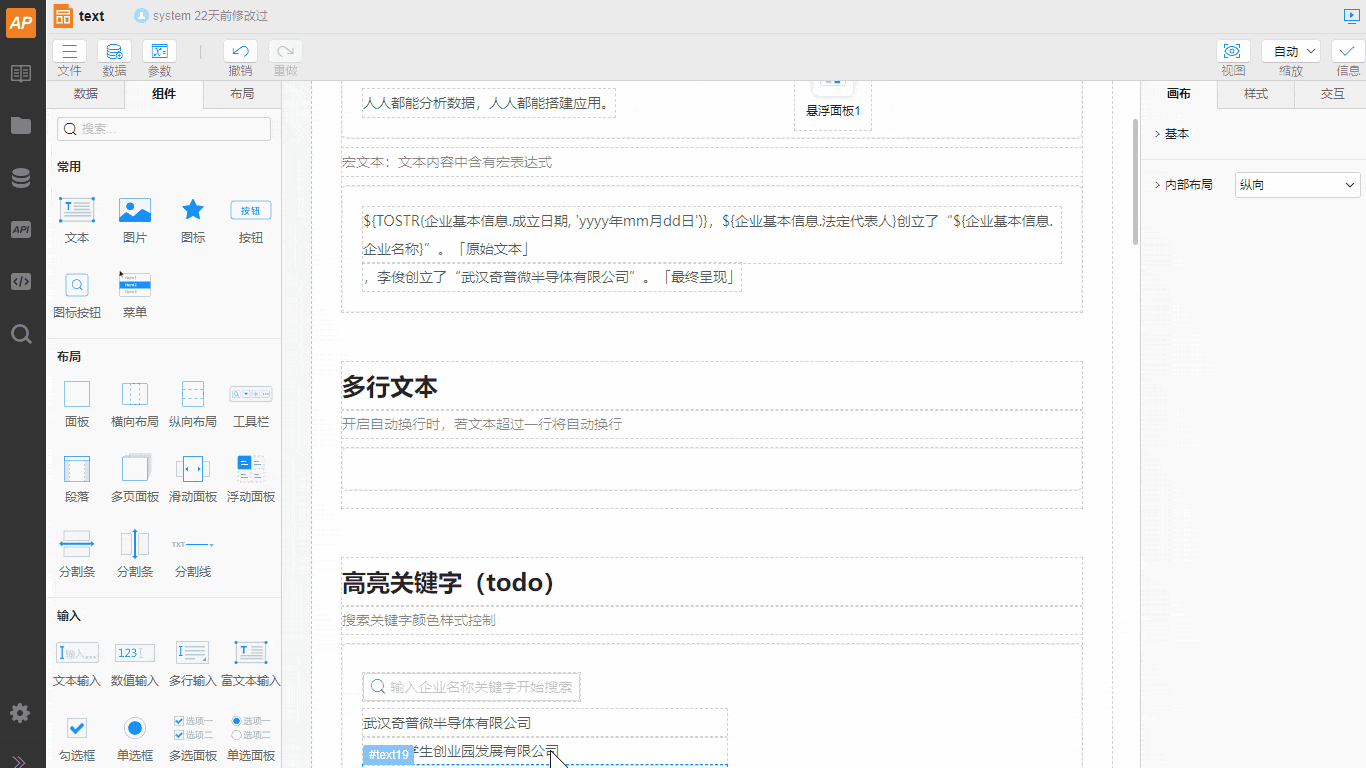Click the 信息 checkmark button

1348,52
